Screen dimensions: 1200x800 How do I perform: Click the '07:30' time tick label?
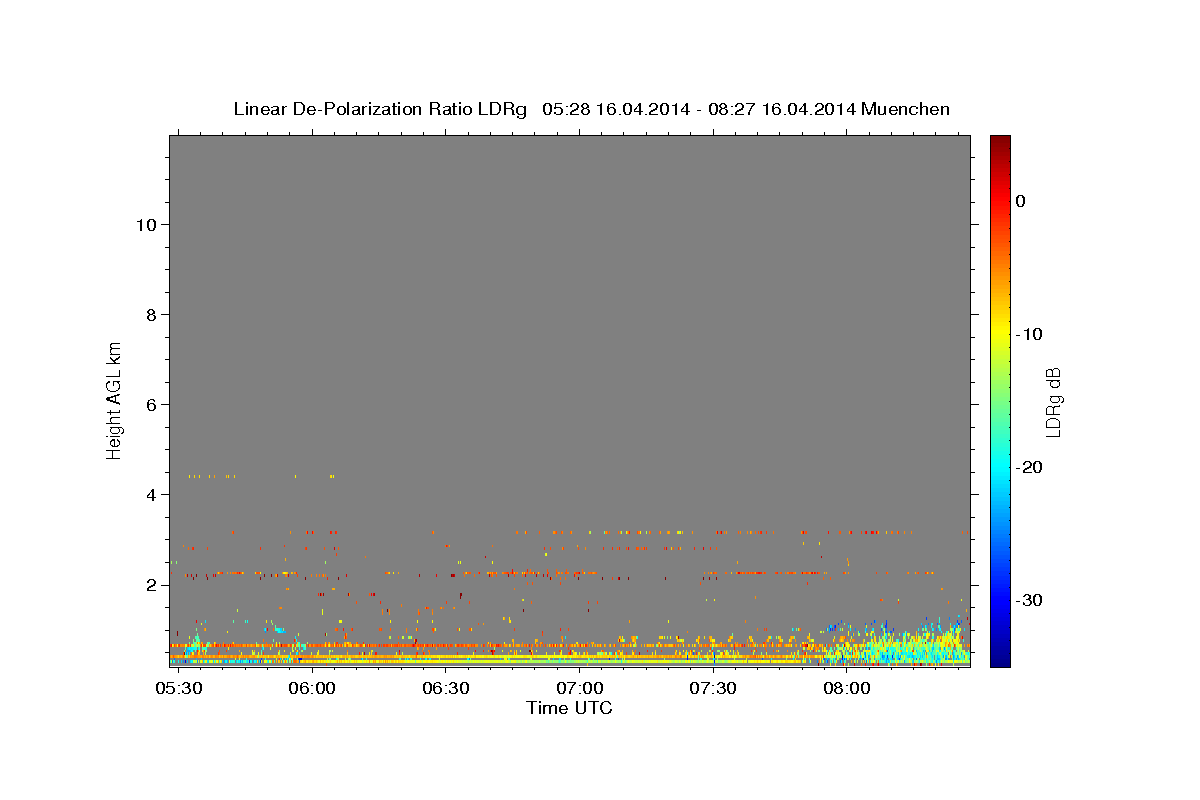712,688
